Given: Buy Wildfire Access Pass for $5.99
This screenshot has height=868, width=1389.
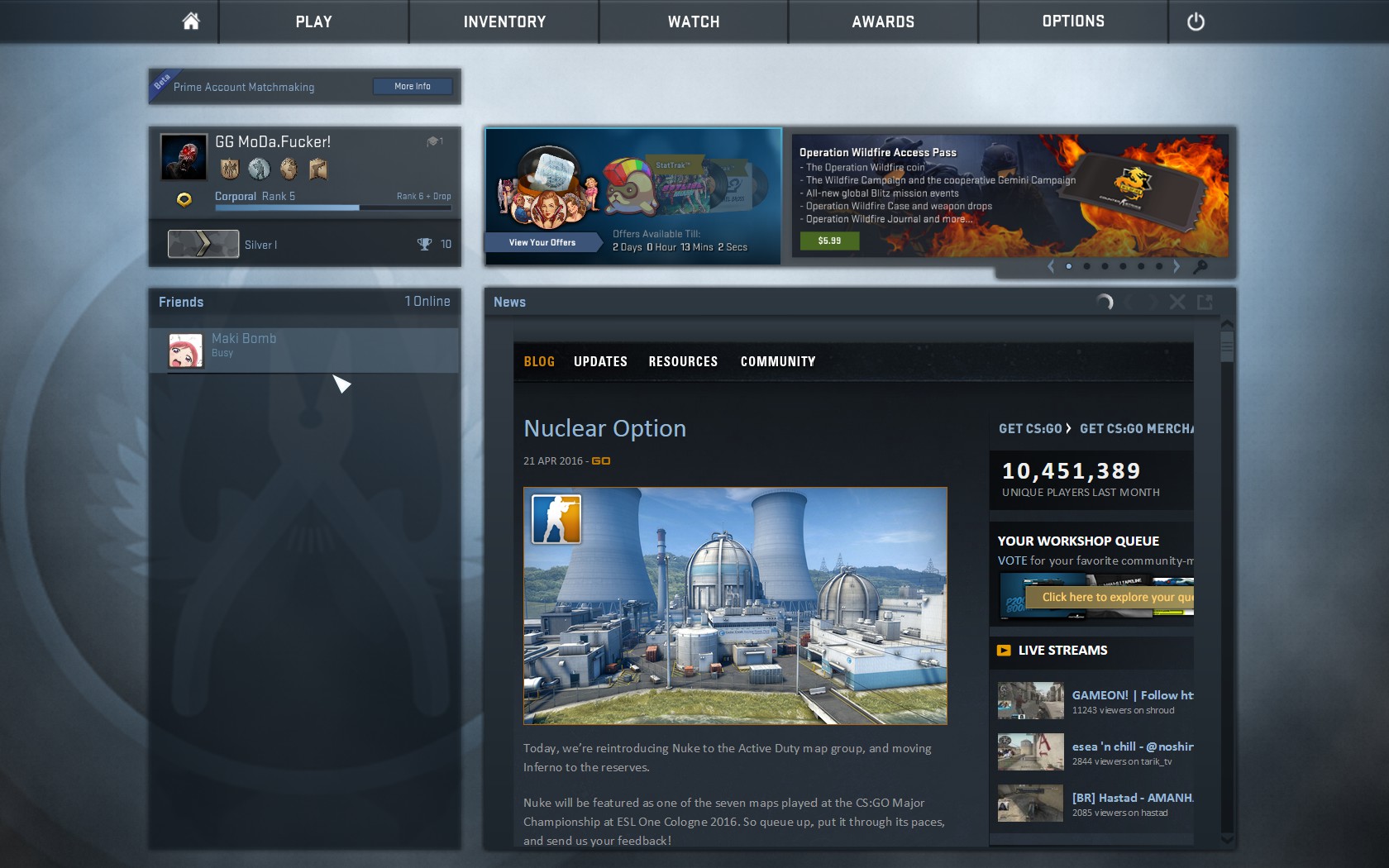Looking at the screenshot, I should pos(829,241).
